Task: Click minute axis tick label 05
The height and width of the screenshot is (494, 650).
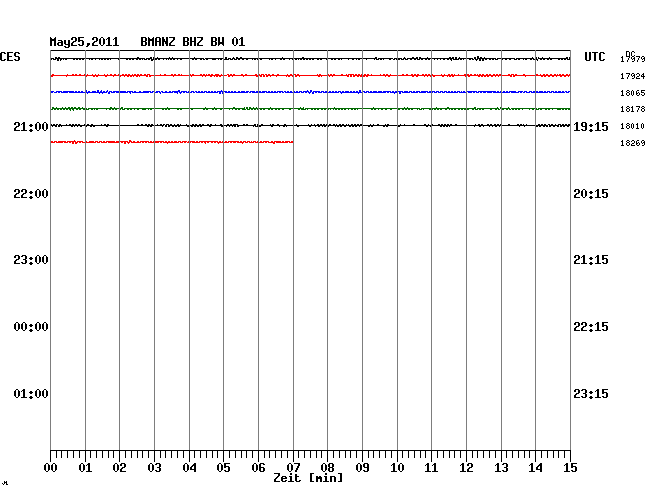Action: (223, 468)
